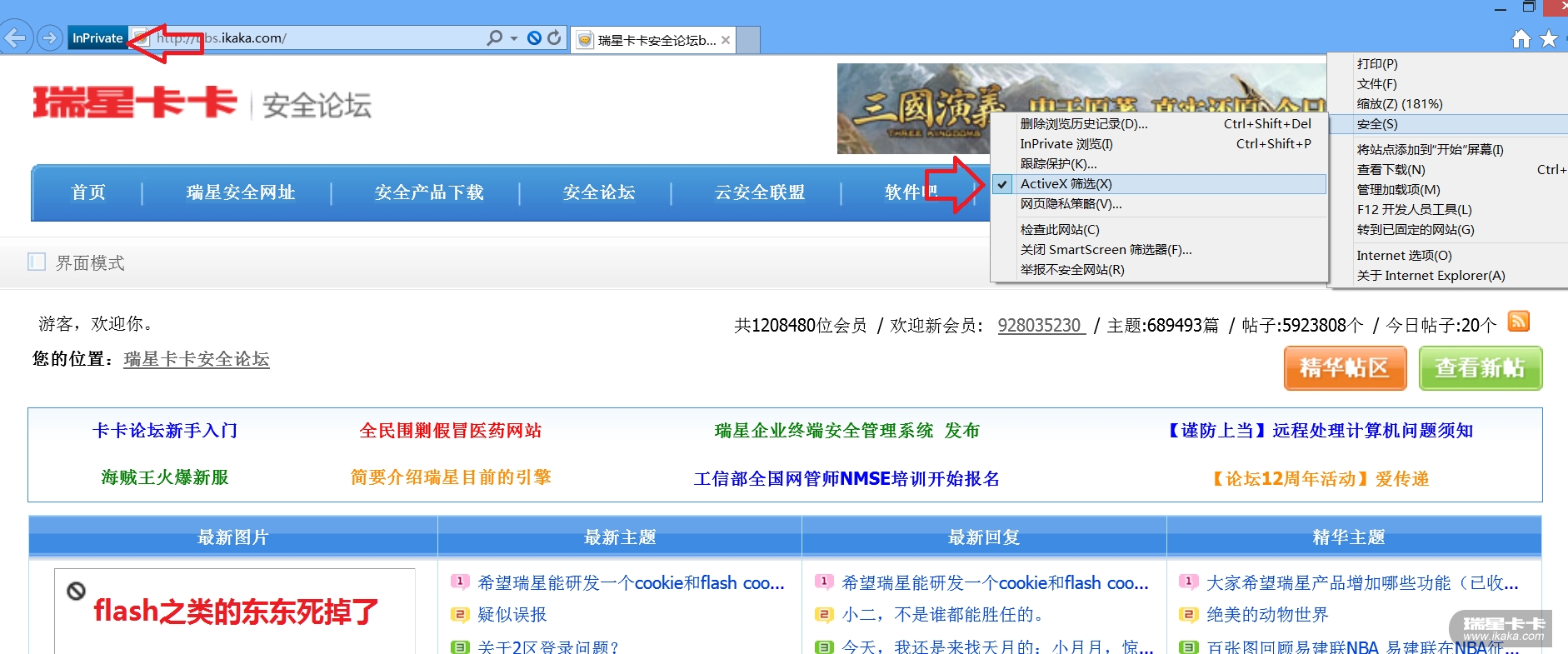Open Favorites star icon
This screenshot has width=1568, height=654.
click(1549, 39)
